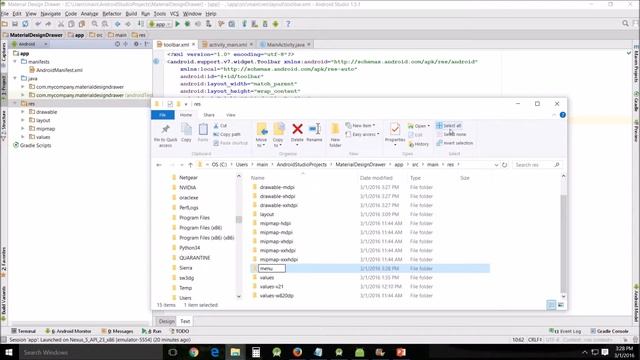The image size is (640, 360).
Task: Open the Gradle Console tool window
Action: (610, 331)
